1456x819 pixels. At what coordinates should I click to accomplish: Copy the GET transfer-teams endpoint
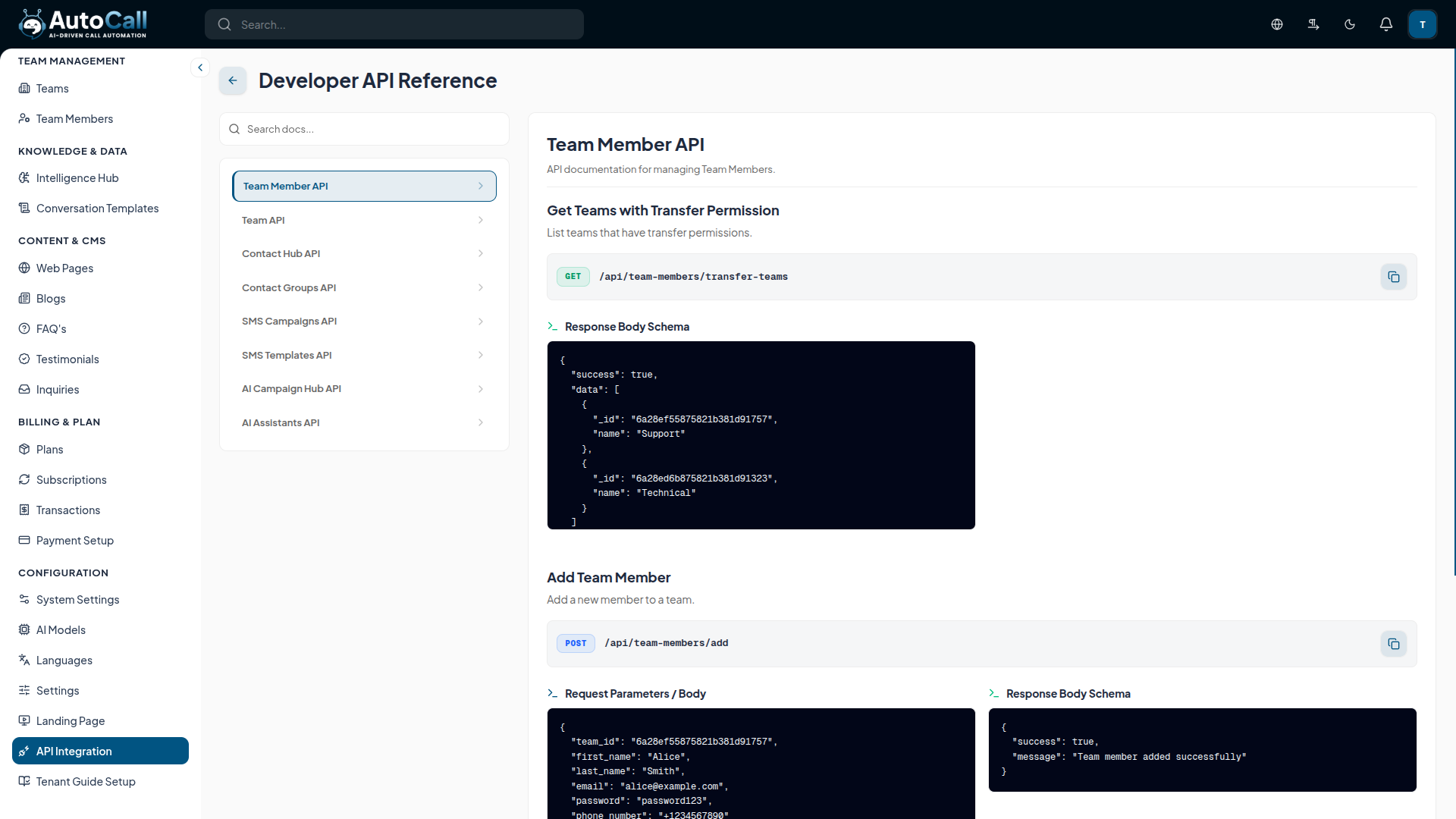pos(1394,277)
